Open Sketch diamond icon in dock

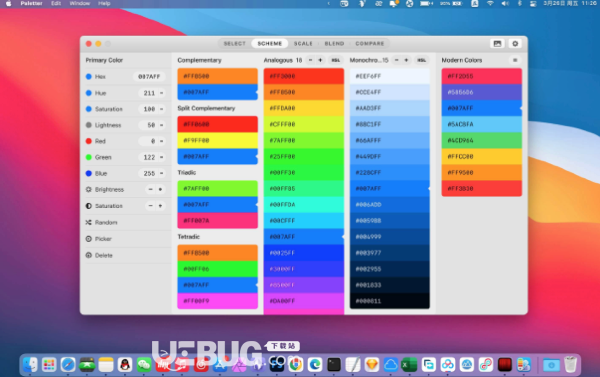point(372,364)
